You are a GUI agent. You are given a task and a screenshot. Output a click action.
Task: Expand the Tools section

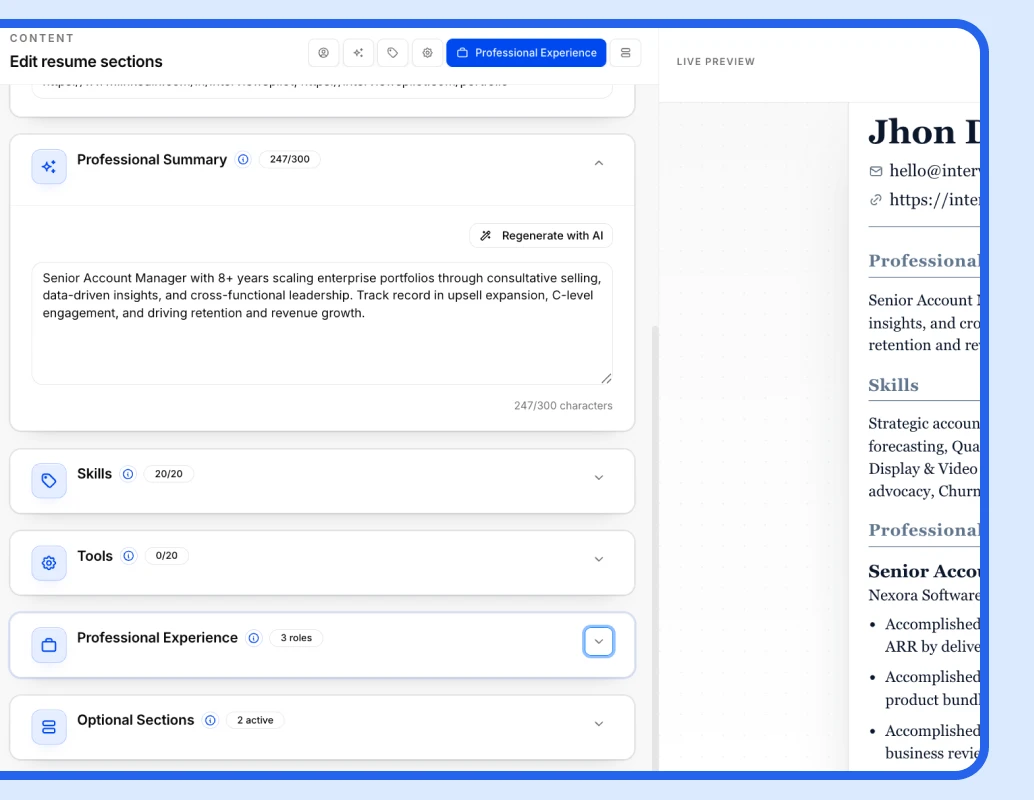(x=598, y=560)
